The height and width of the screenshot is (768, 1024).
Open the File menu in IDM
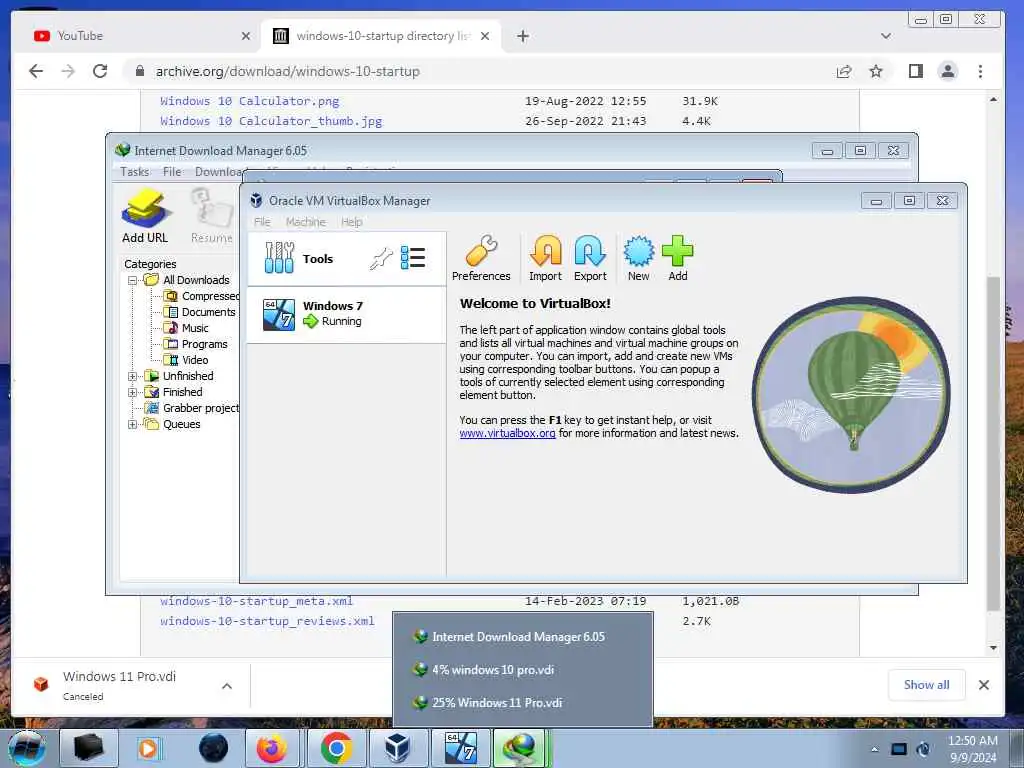(x=172, y=172)
